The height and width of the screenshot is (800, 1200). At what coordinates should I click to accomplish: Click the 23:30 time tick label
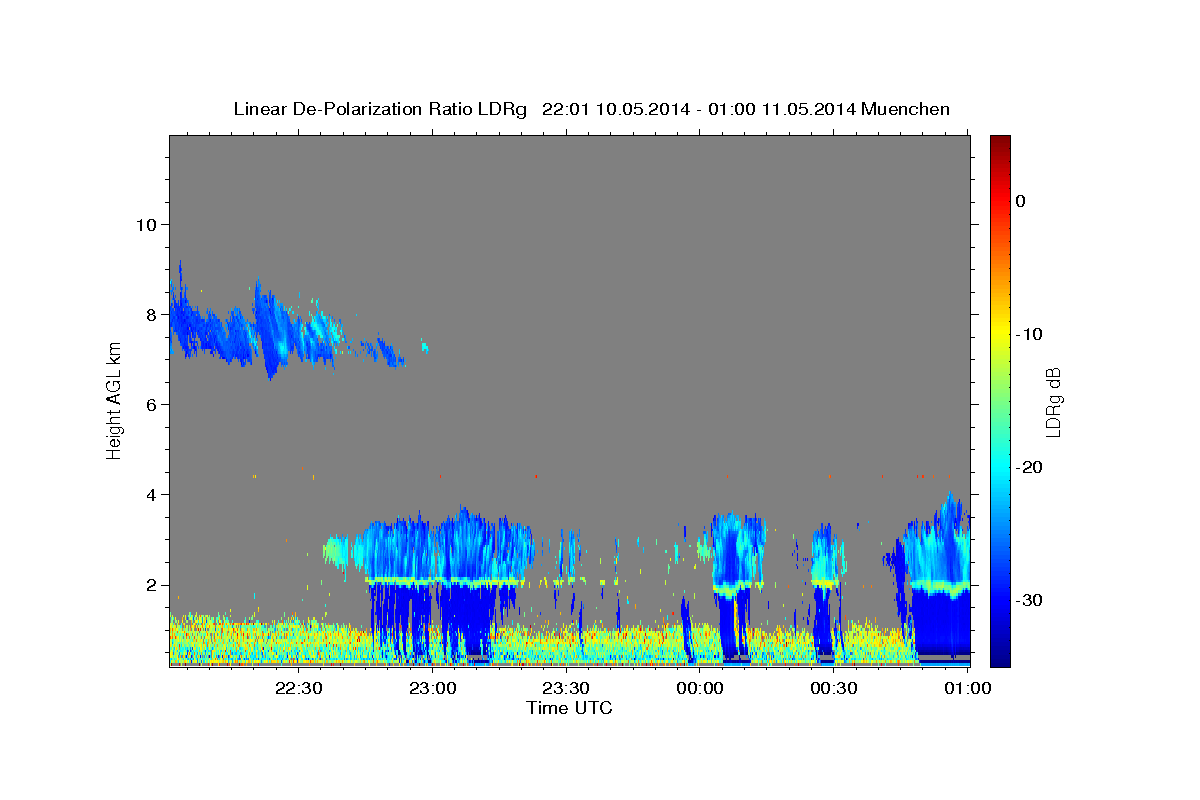click(x=566, y=688)
